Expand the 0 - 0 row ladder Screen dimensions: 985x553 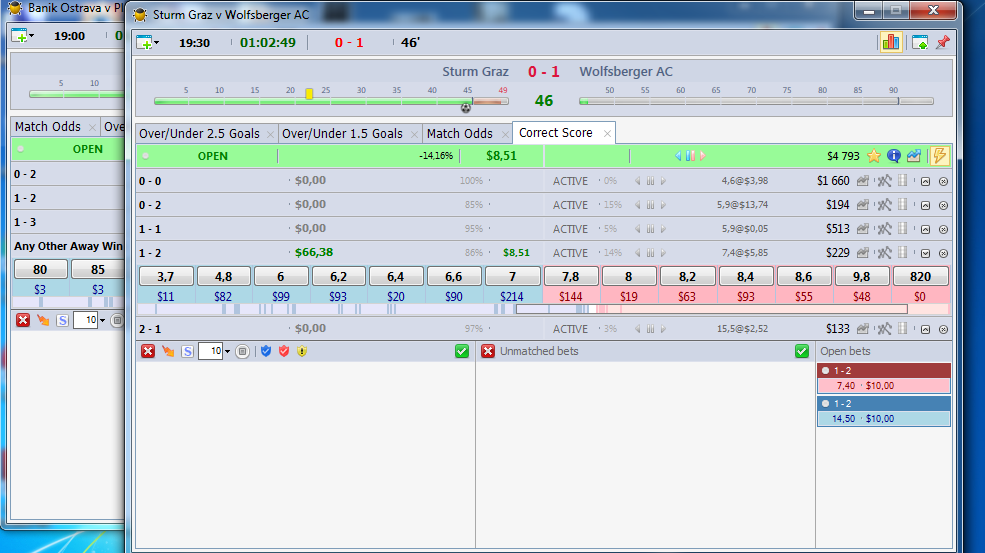[925, 182]
